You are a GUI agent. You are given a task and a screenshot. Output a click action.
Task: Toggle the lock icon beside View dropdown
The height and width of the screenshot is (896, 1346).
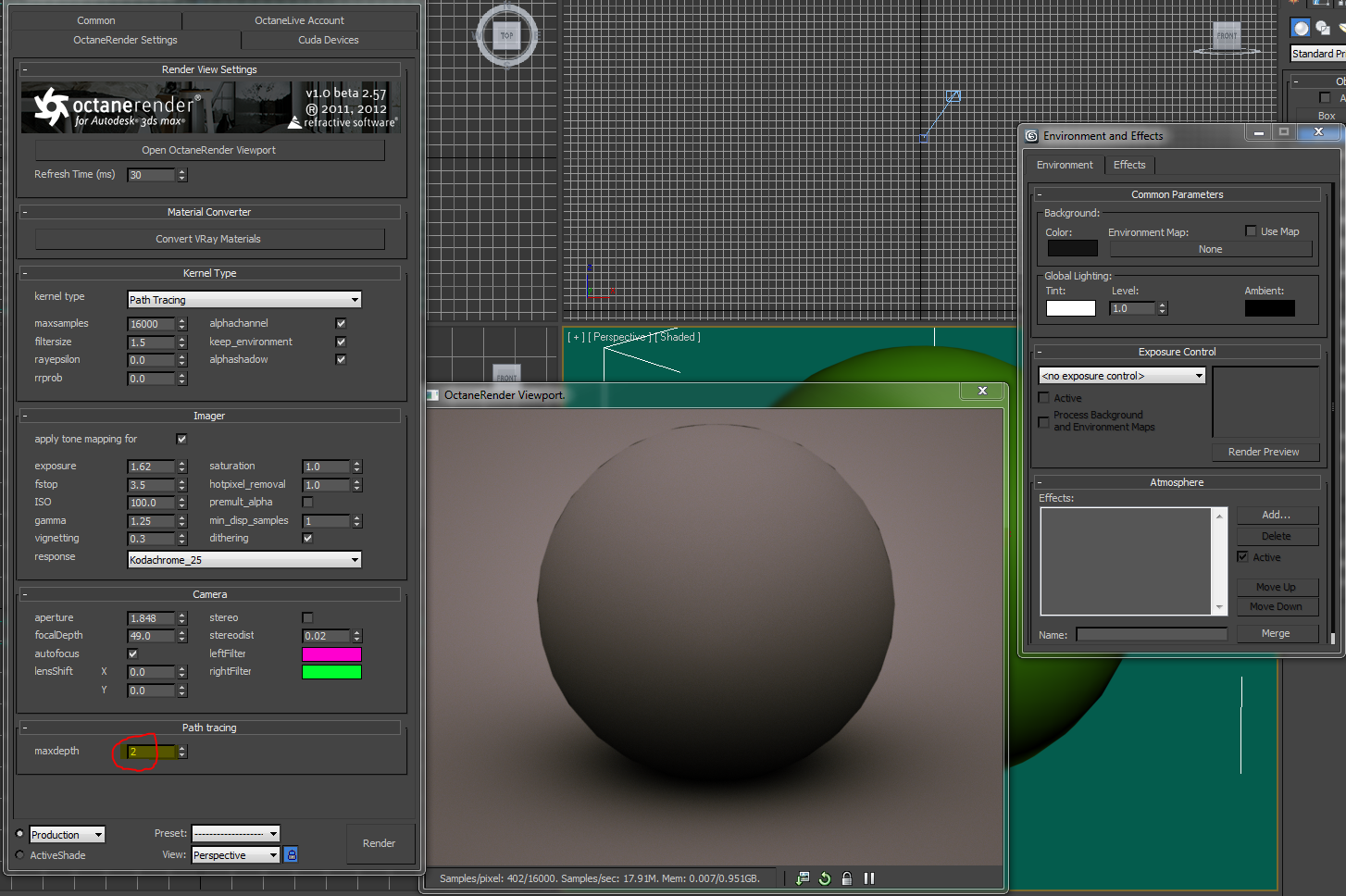[292, 855]
